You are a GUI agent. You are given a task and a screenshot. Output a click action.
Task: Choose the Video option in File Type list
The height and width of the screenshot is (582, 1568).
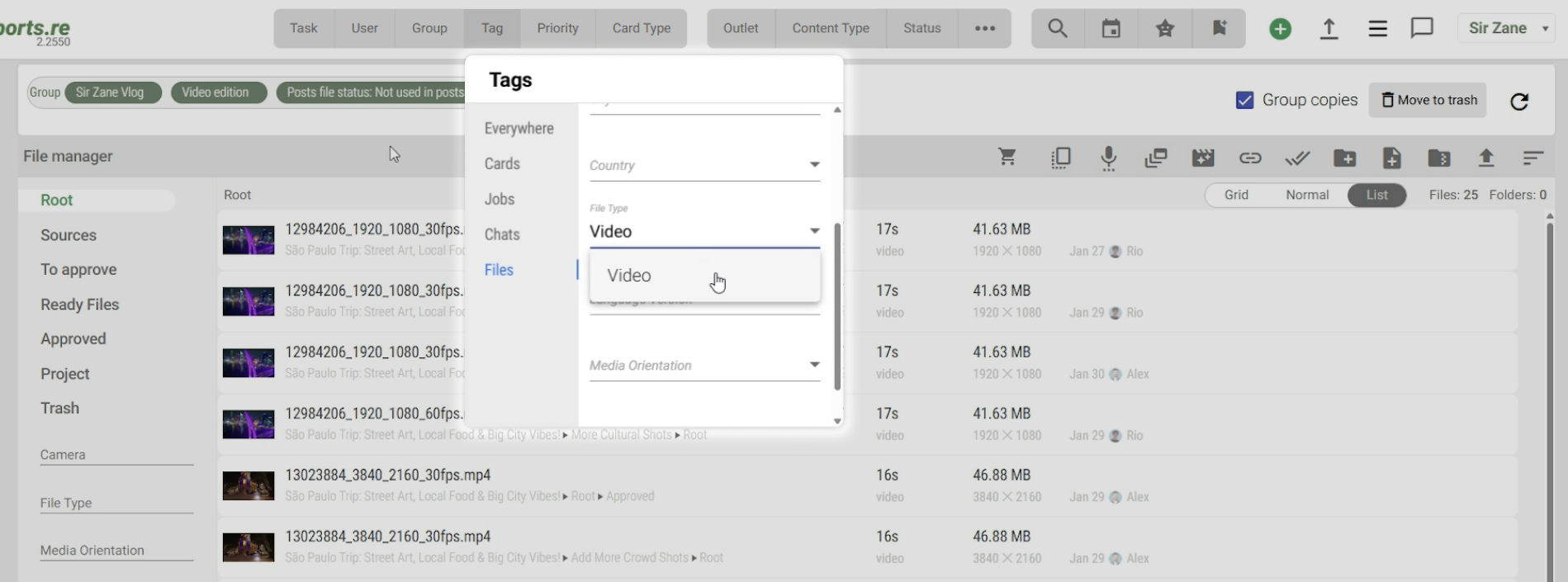(x=629, y=276)
